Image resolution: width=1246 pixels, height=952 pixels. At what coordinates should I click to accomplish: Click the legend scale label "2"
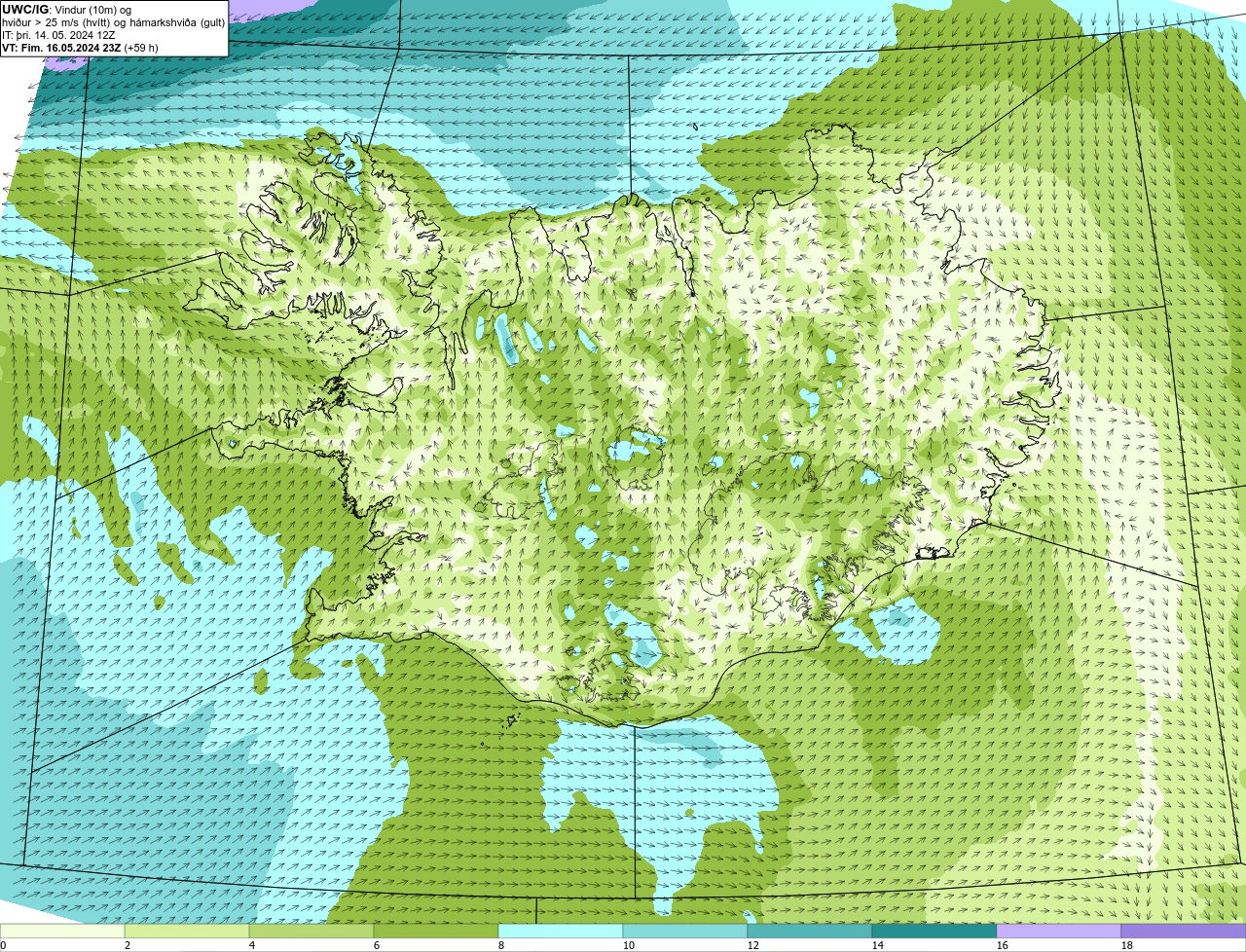128,945
